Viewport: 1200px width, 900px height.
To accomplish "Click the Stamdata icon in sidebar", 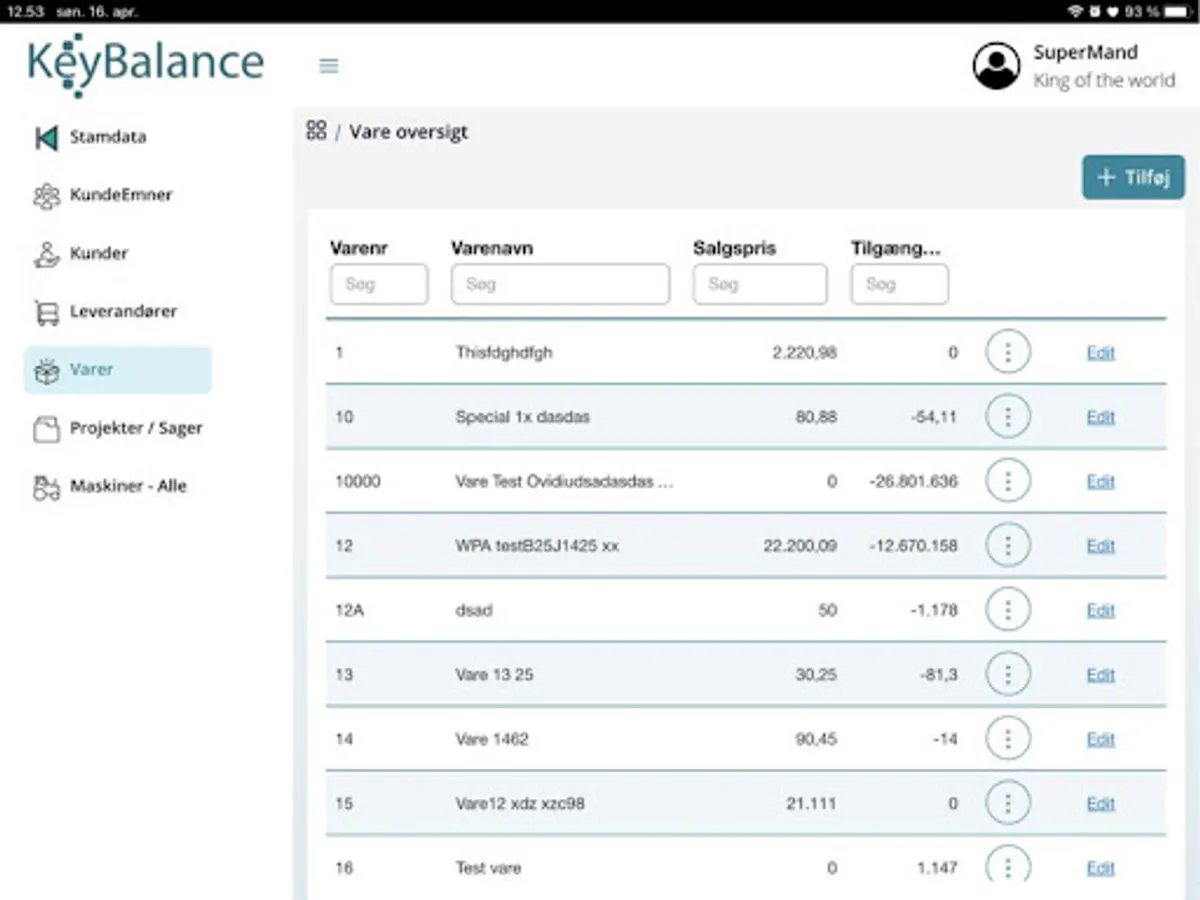I will pyautogui.click(x=46, y=138).
